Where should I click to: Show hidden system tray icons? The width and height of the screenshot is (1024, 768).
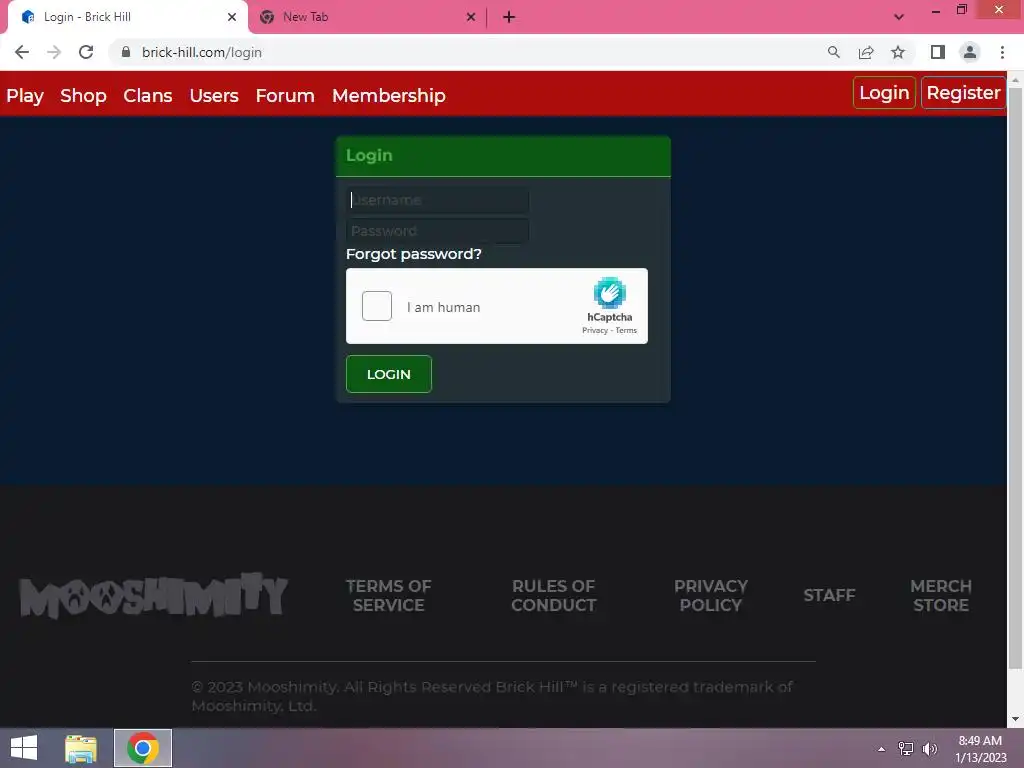point(881,749)
